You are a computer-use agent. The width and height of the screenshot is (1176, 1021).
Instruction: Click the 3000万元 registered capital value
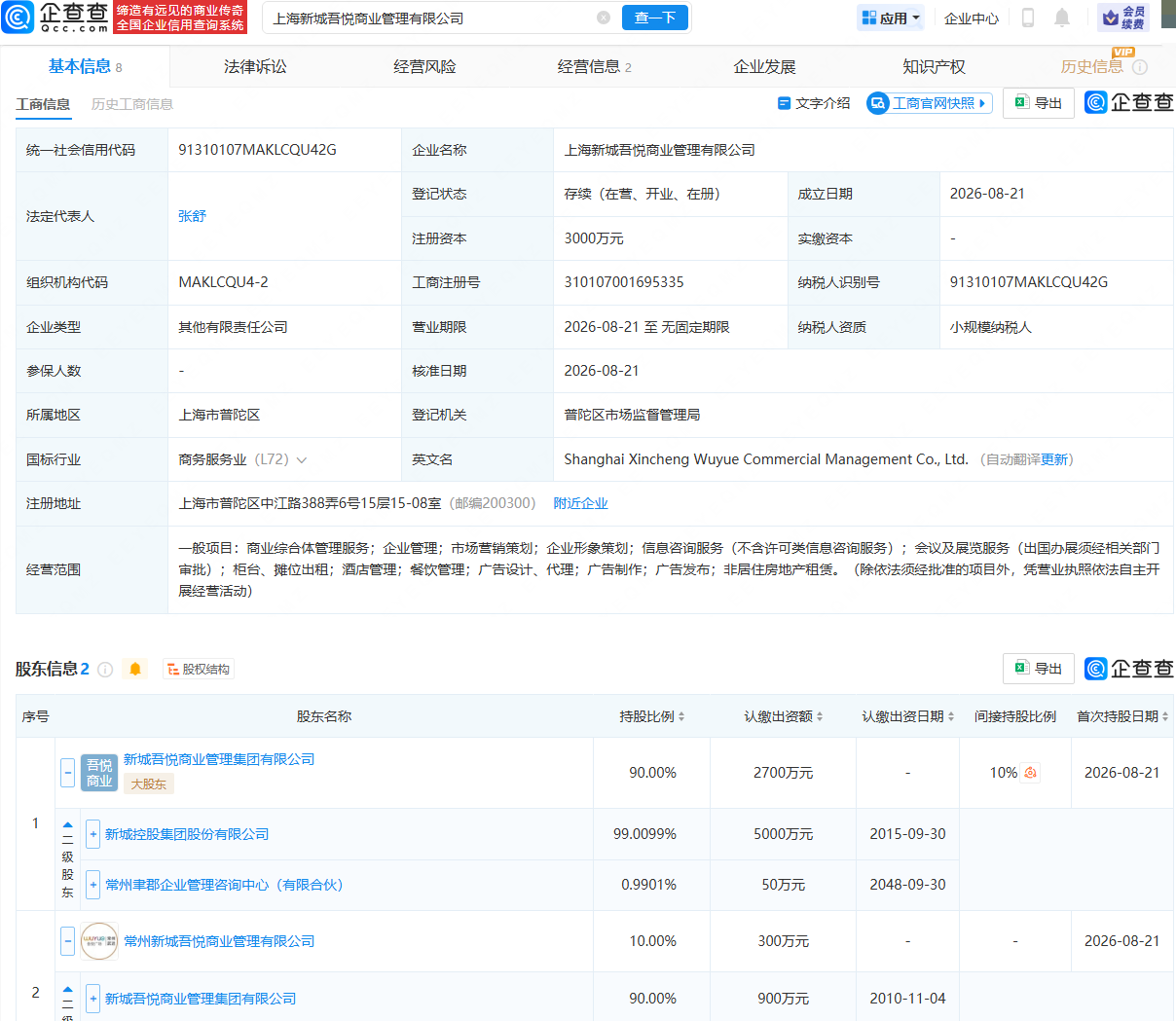click(x=594, y=238)
